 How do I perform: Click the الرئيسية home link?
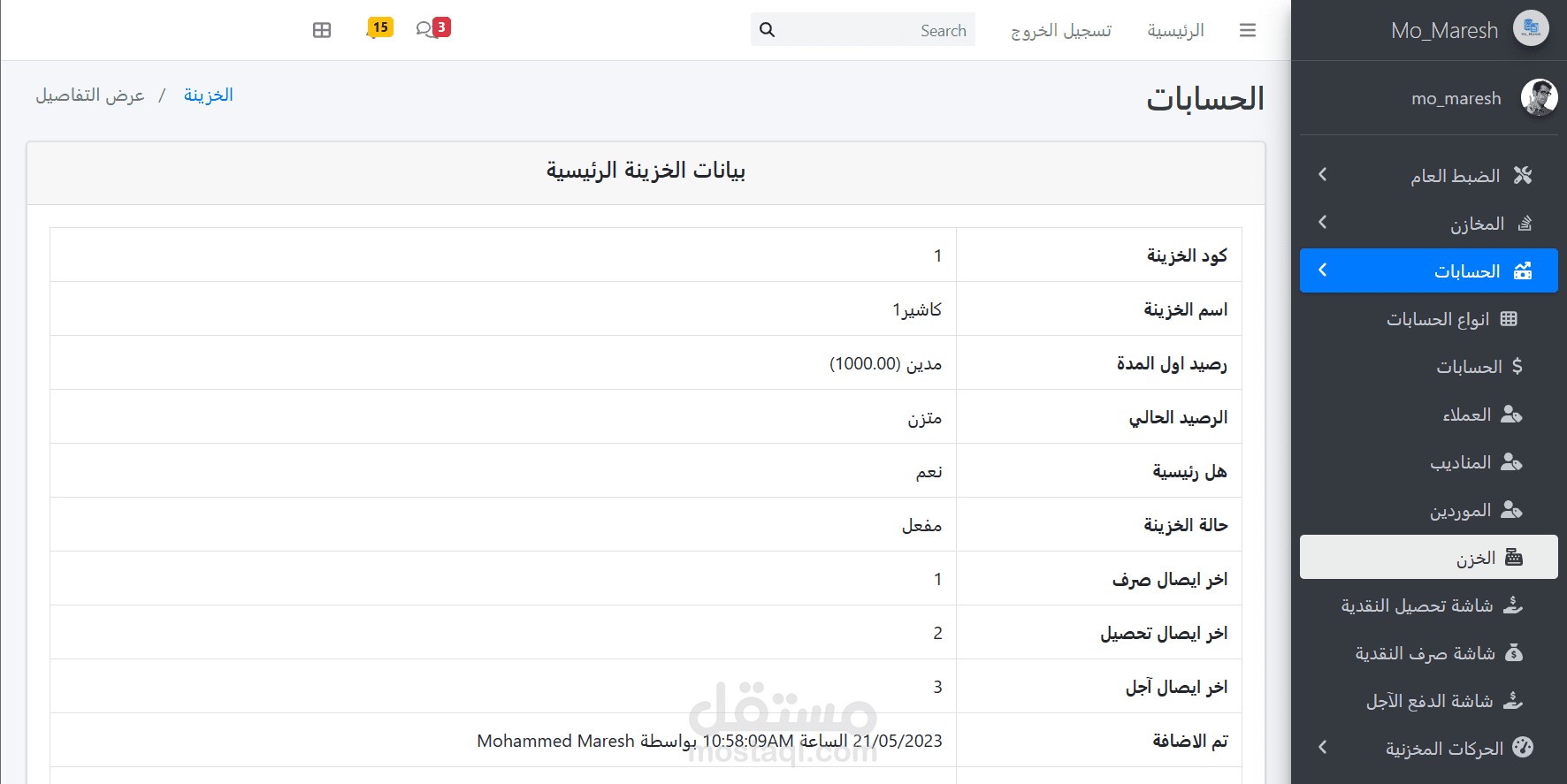(1175, 30)
